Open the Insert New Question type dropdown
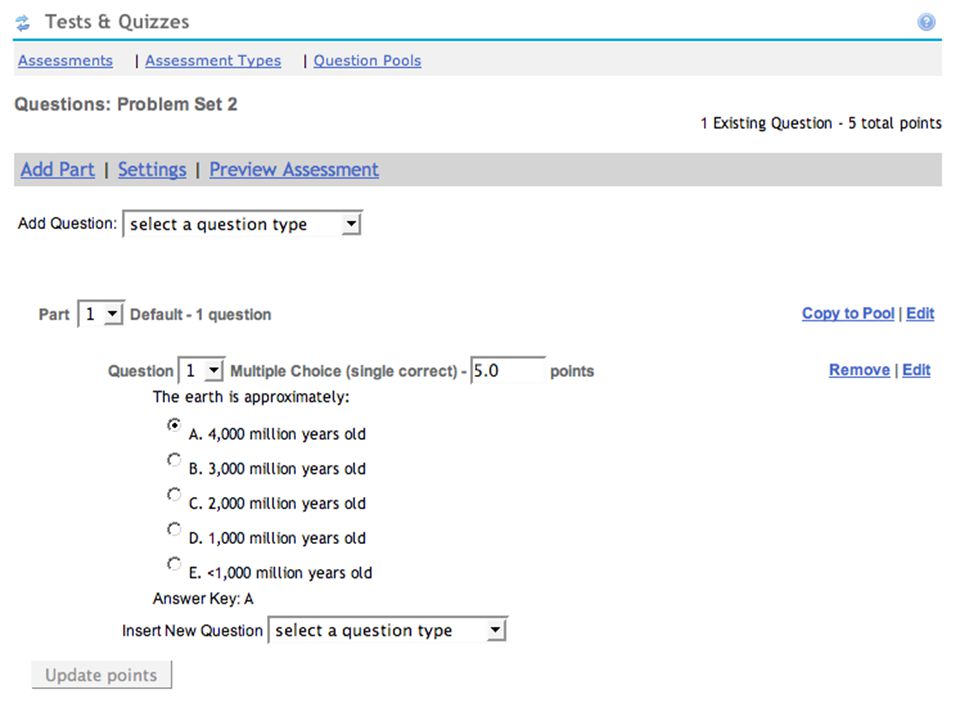The image size is (960, 720). [388, 630]
